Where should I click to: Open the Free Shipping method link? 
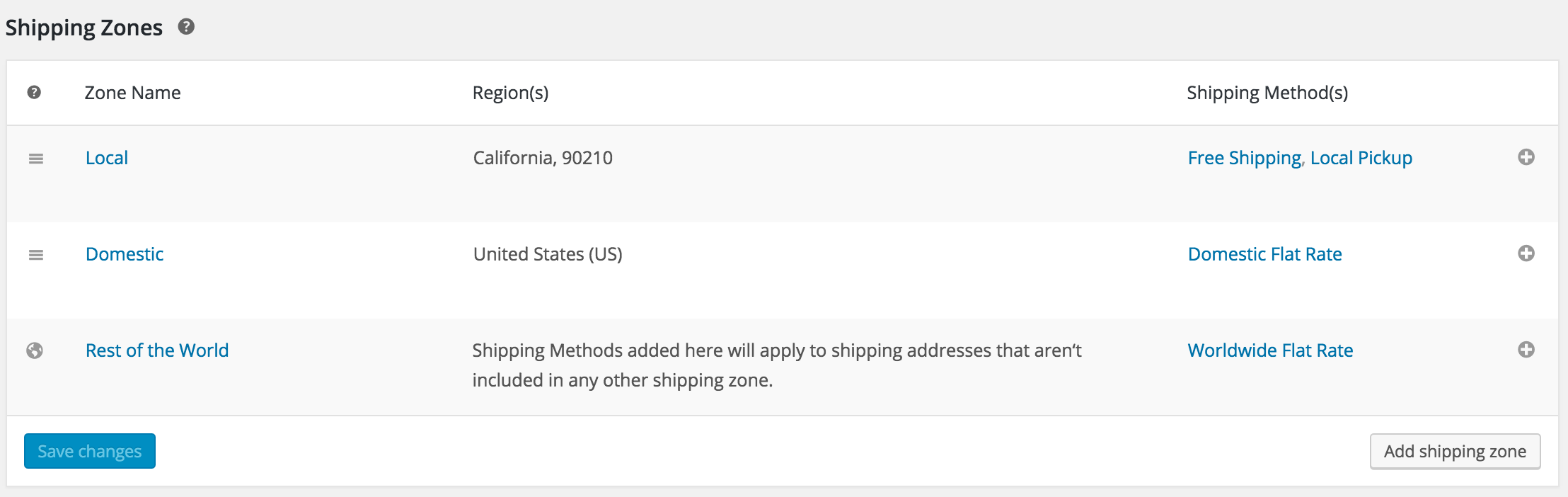(x=1245, y=158)
